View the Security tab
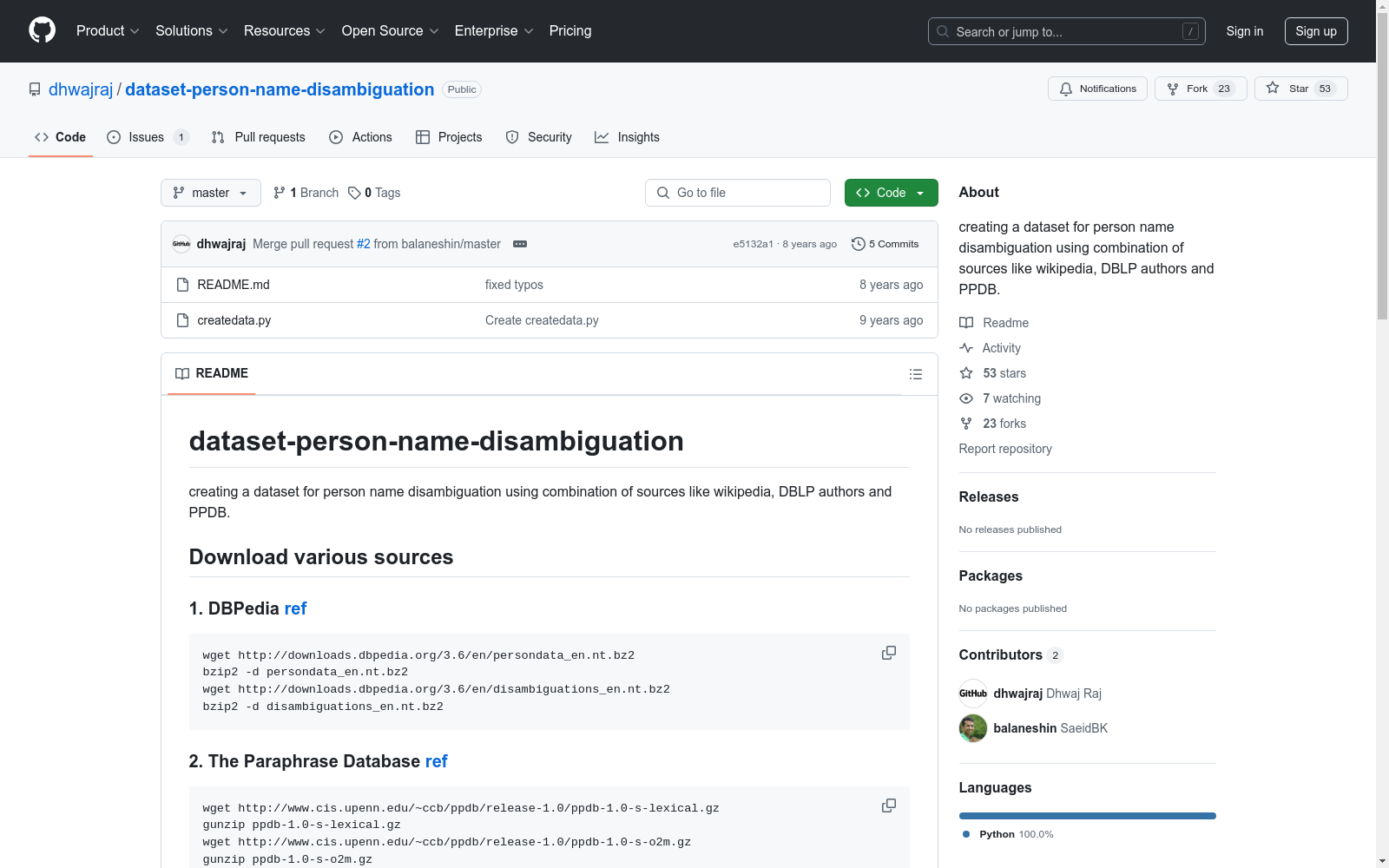Viewport: 1389px width, 868px height. click(538, 137)
